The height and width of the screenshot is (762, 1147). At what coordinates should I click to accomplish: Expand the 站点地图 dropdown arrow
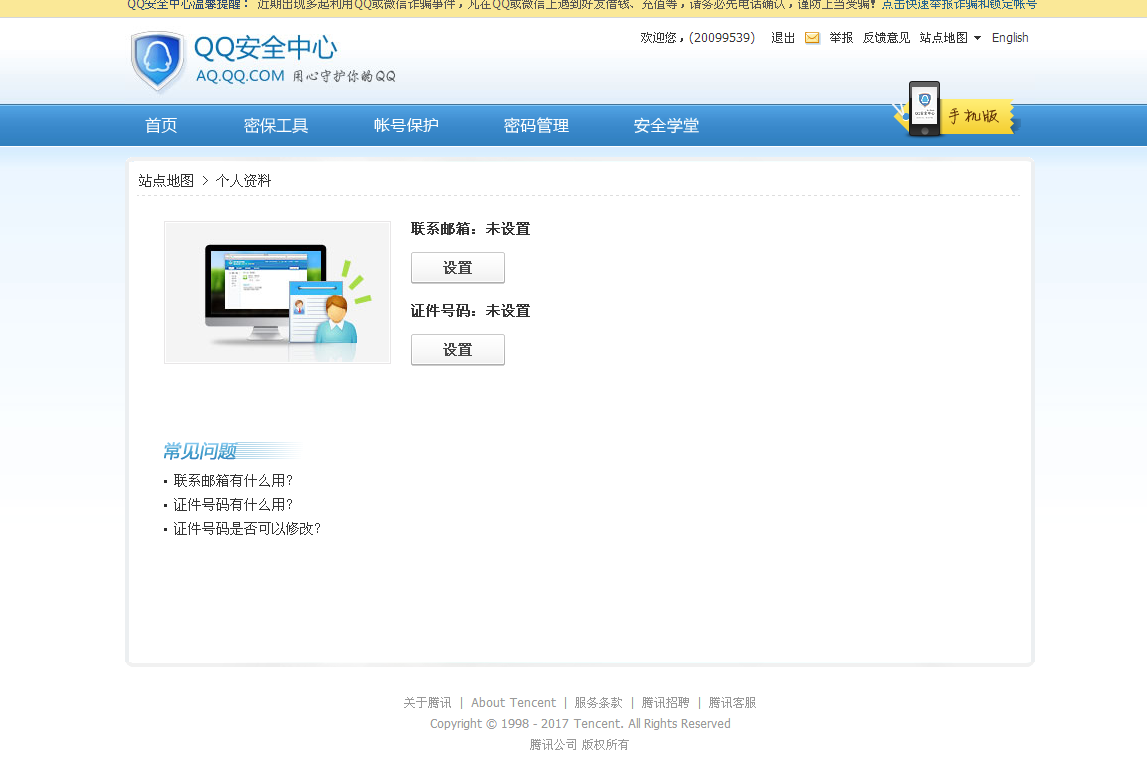click(x=977, y=38)
